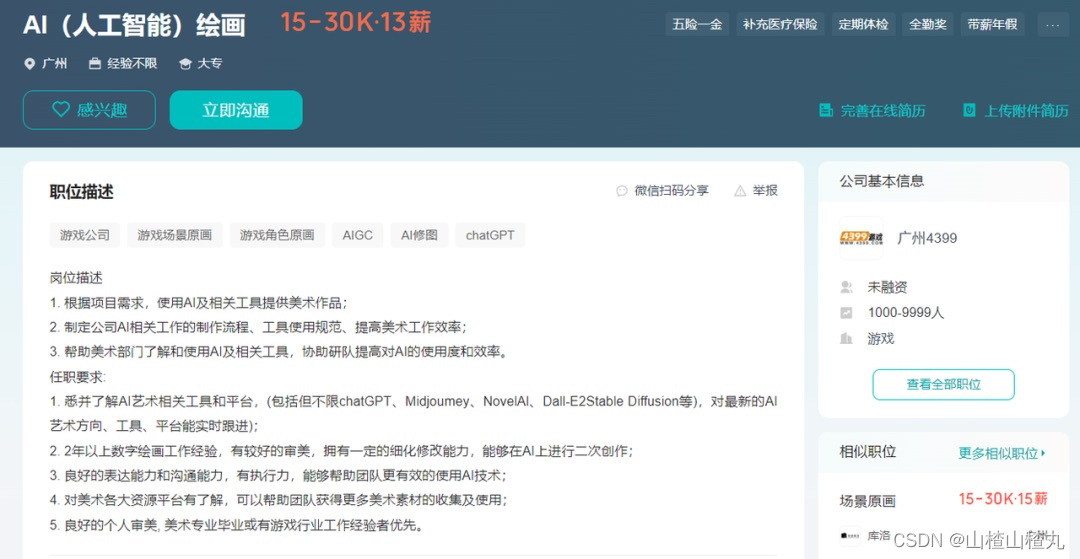1080x559 pixels.
Task: Click the 五险一金 benefit tag
Action: coord(697,24)
